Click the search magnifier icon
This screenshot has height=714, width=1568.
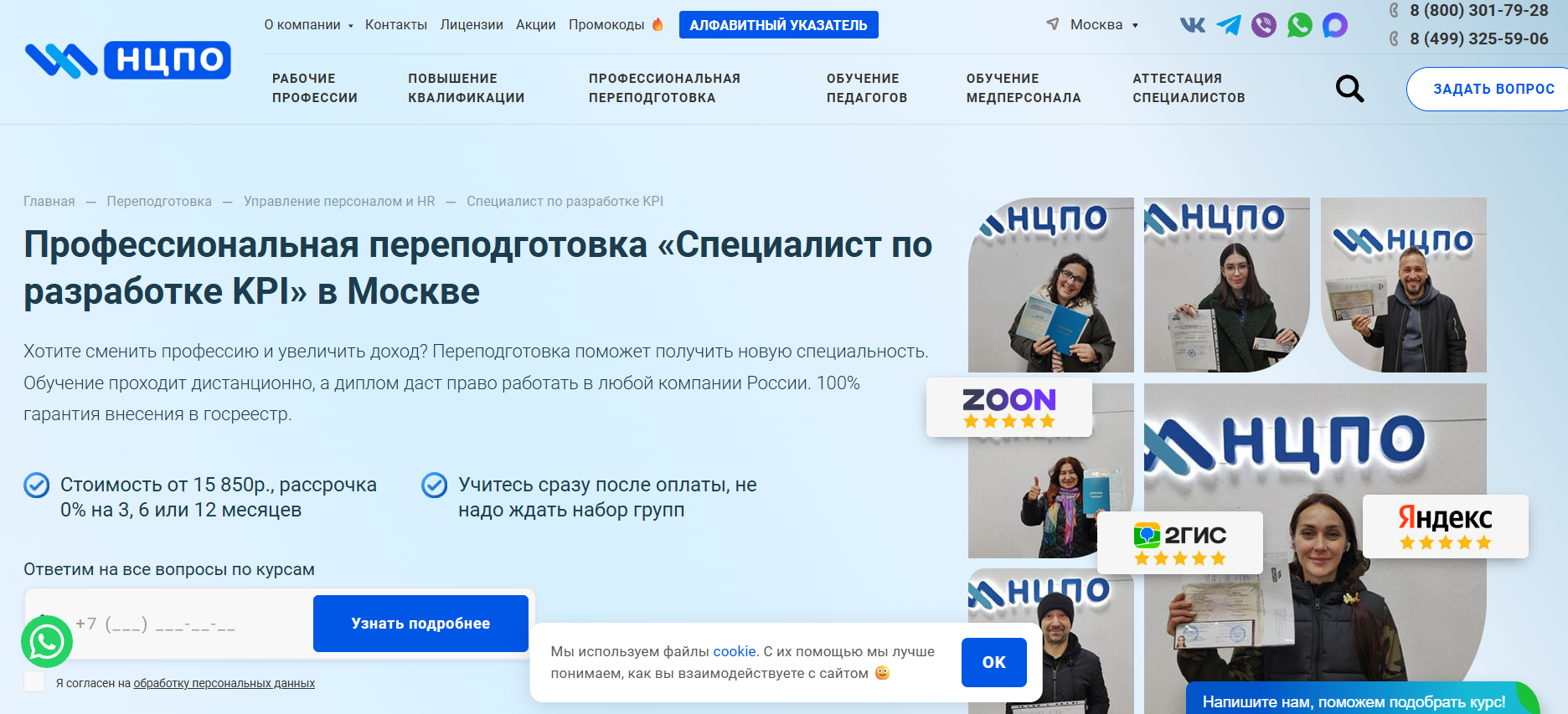pos(1349,89)
